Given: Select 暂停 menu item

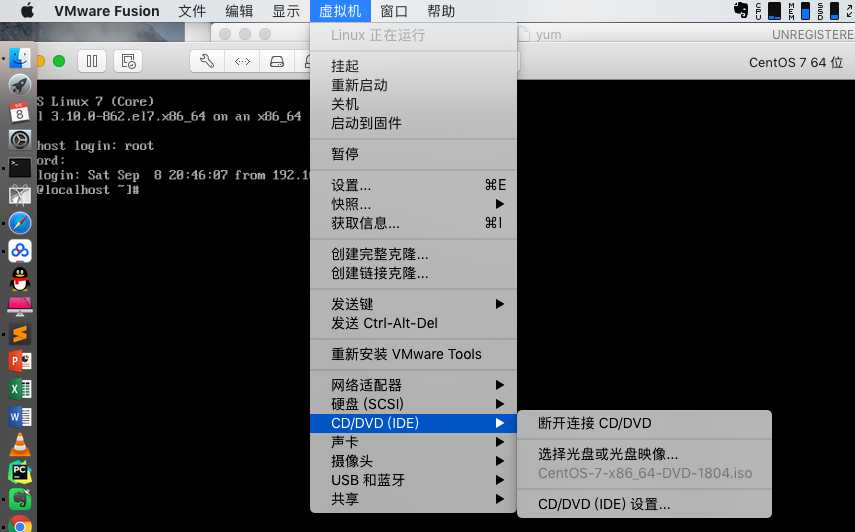Looking at the screenshot, I should [x=413, y=154].
